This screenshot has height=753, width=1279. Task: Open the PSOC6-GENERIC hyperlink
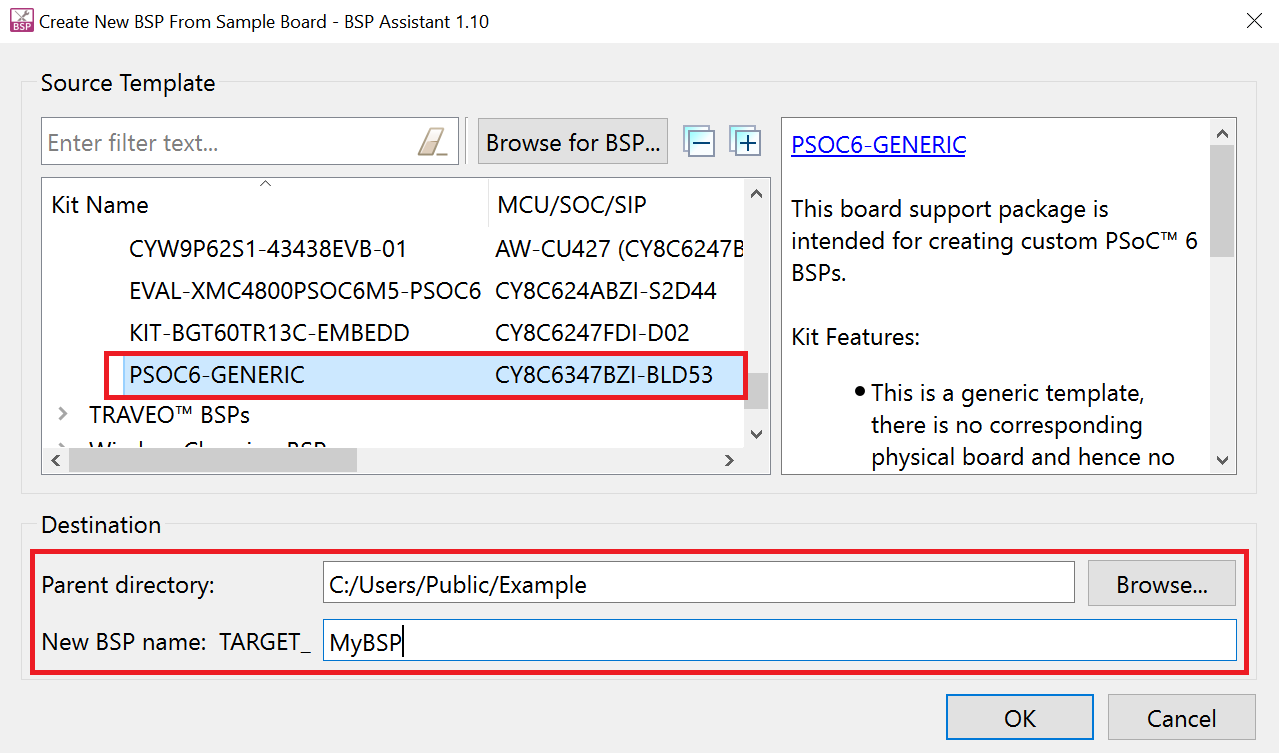(x=878, y=145)
